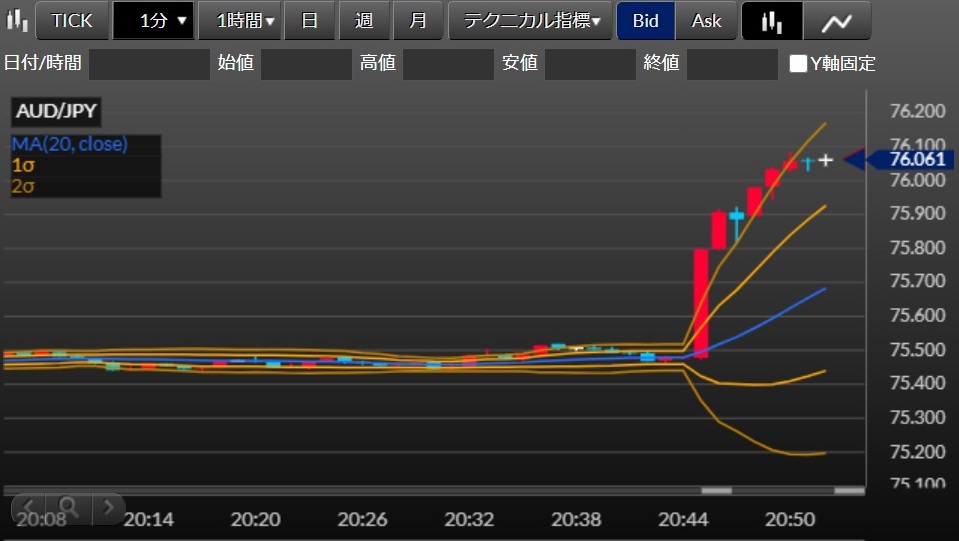Open the 1時間 hourly interval dropdown

point(240,21)
